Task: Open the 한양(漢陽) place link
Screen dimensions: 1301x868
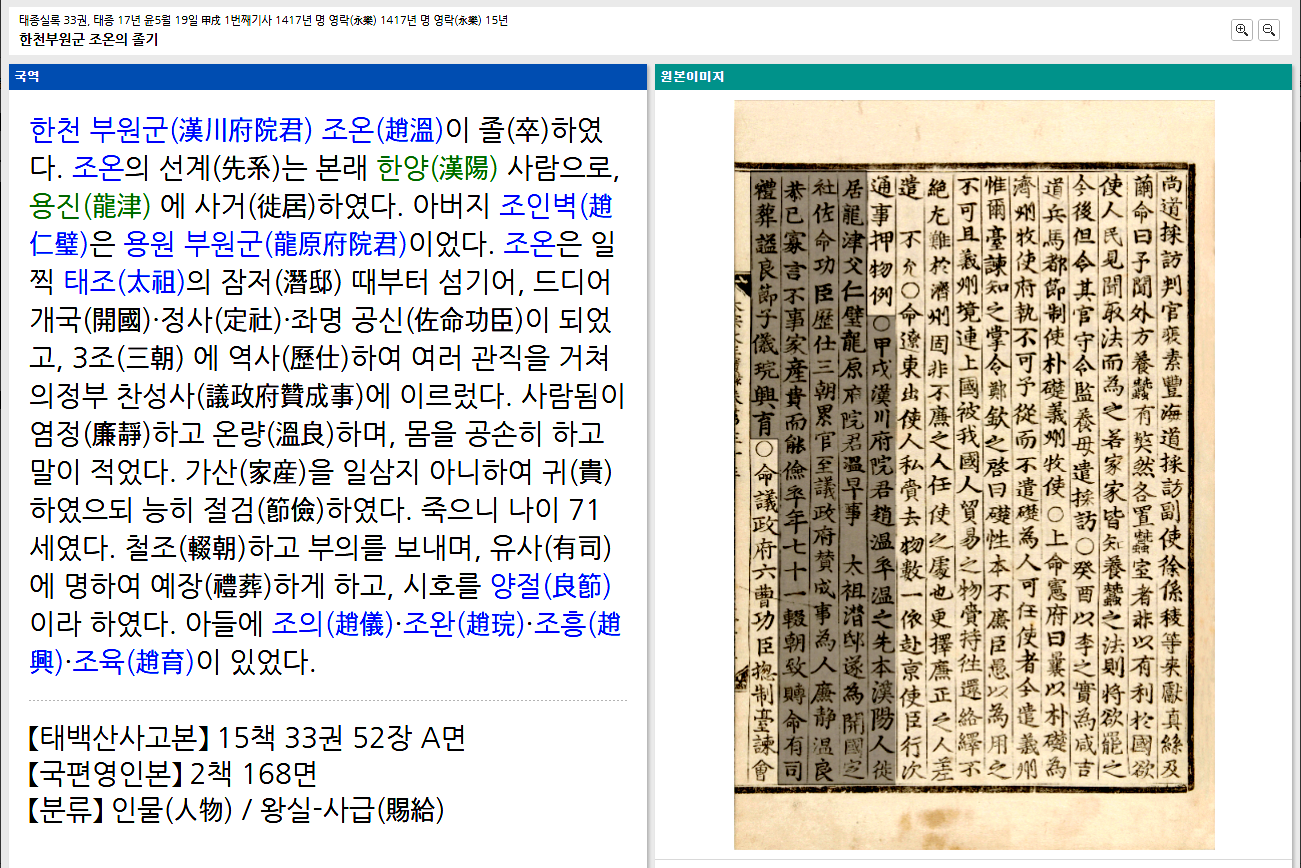Action: click(437, 167)
